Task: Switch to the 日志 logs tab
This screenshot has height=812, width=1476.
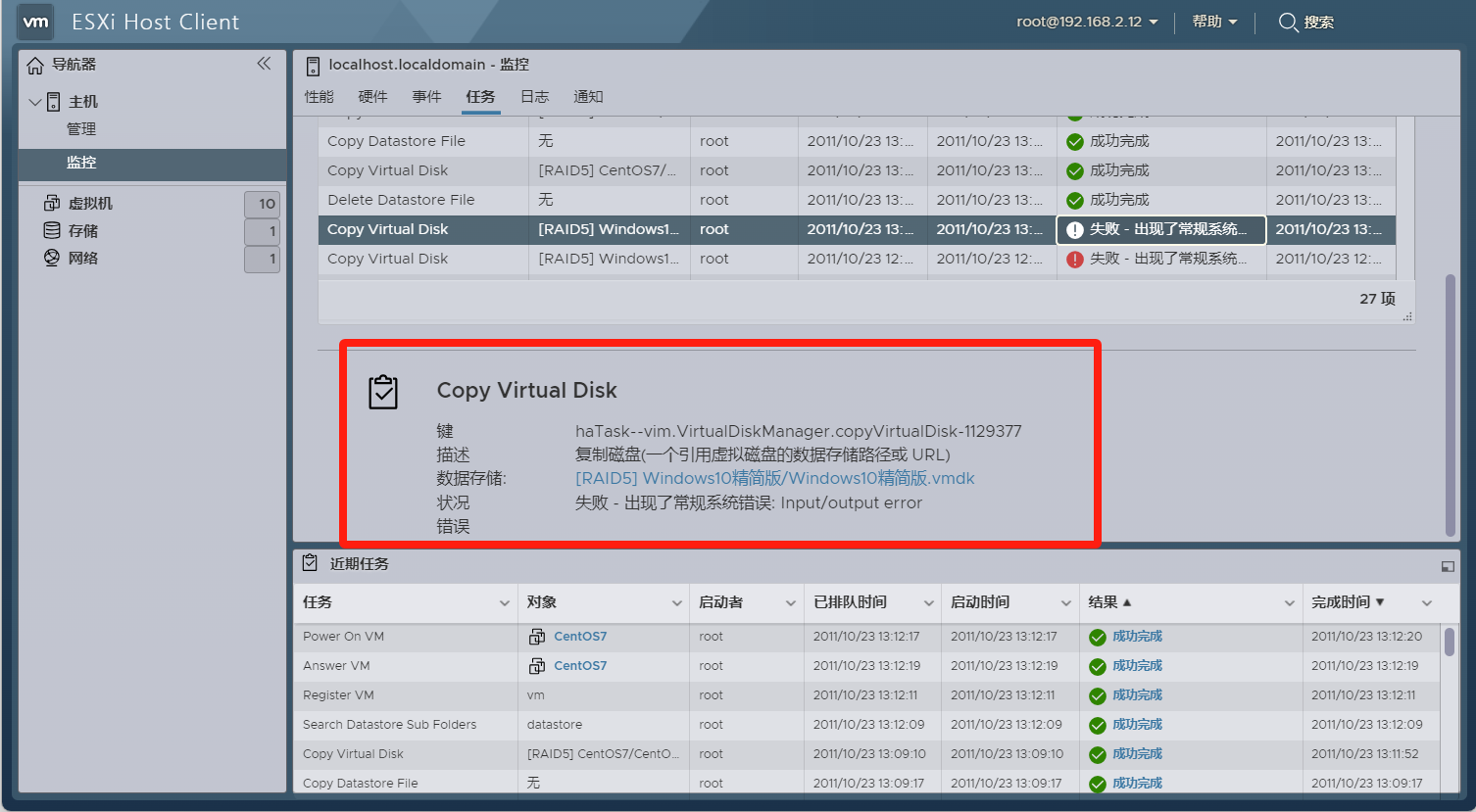Action: [534, 96]
